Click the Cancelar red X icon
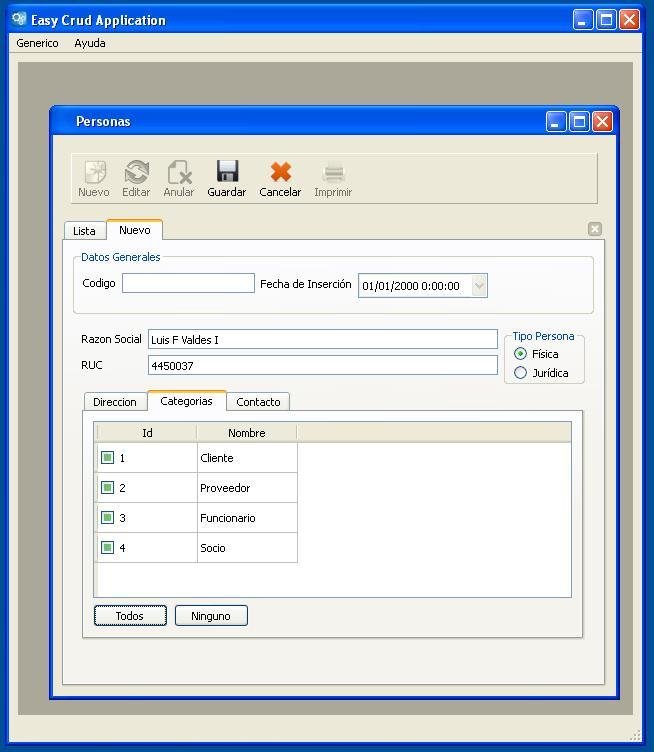 pyautogui.click(x=280, y=171)
